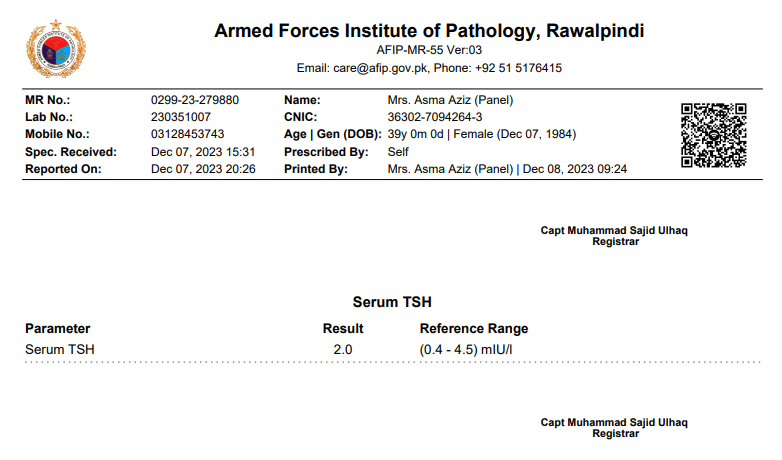Click the Reference Range column header
Image resolution: width=782 pixels, height=460 pixels.
tap(474, 328)
